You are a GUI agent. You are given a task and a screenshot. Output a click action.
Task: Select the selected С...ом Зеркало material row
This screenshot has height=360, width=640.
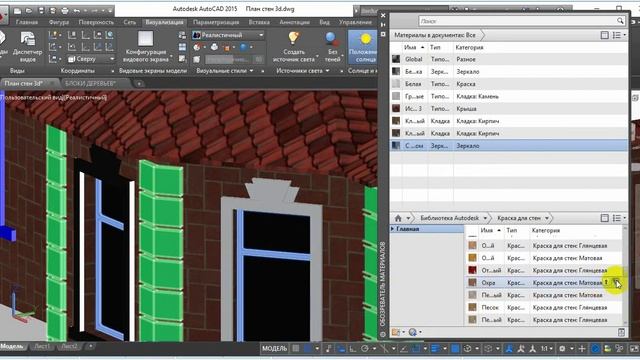pyautogui.click(x=509, y=145)
